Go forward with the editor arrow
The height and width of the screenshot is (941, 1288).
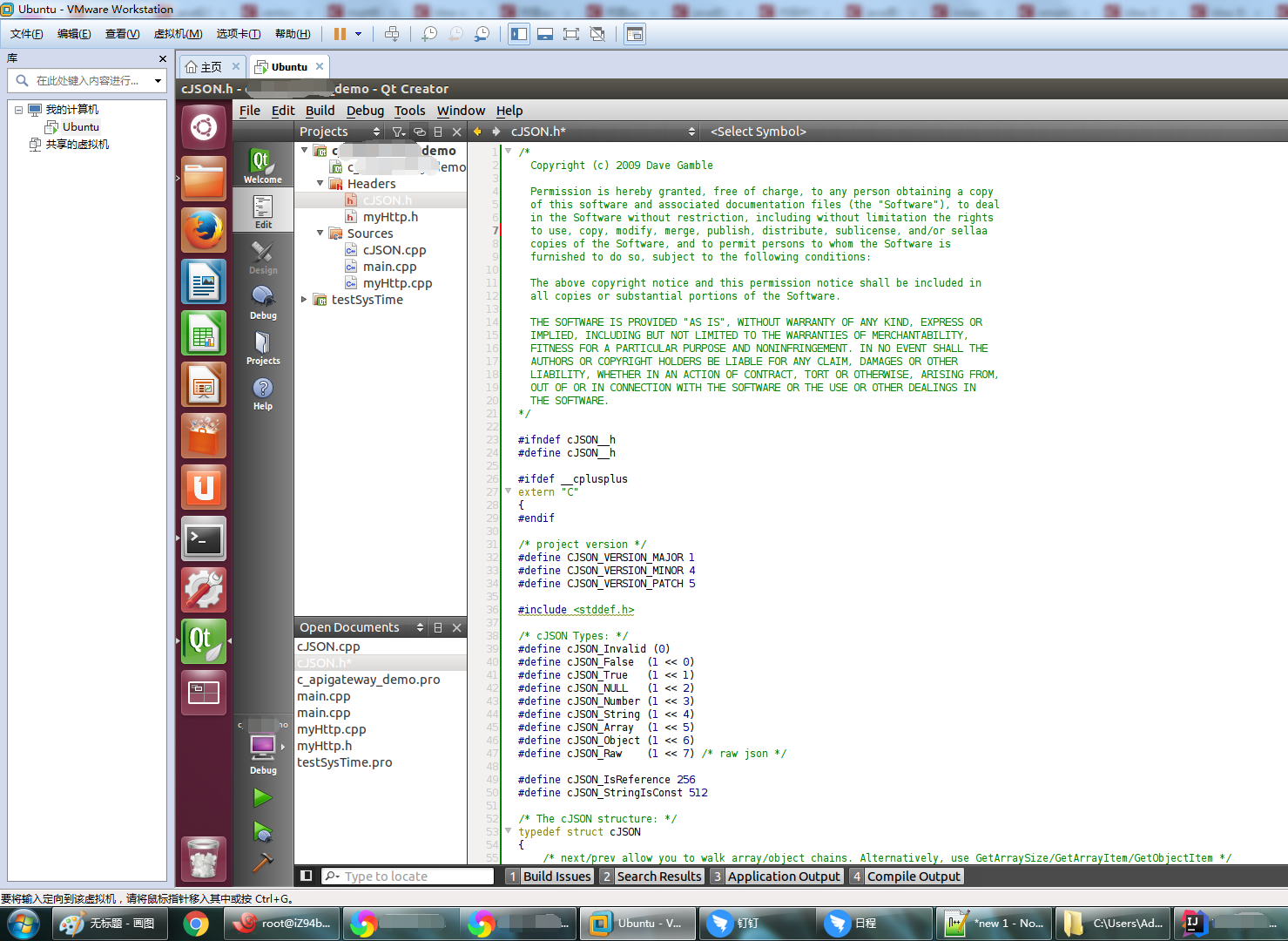pos(496,132)
